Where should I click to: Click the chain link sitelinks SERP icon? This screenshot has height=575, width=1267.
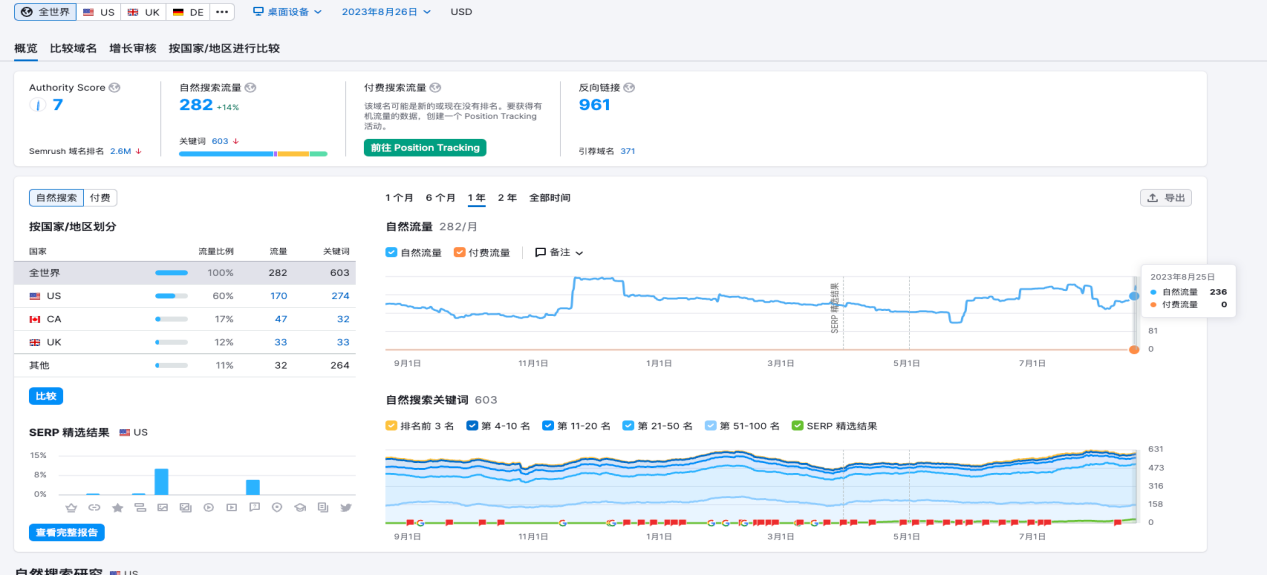[94, 508]
